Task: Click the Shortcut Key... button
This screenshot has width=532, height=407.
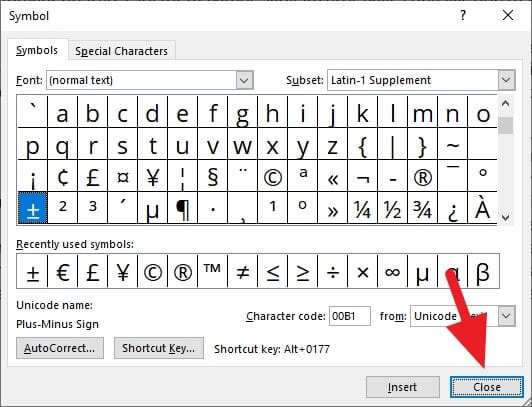Action: tap(158, 348)
